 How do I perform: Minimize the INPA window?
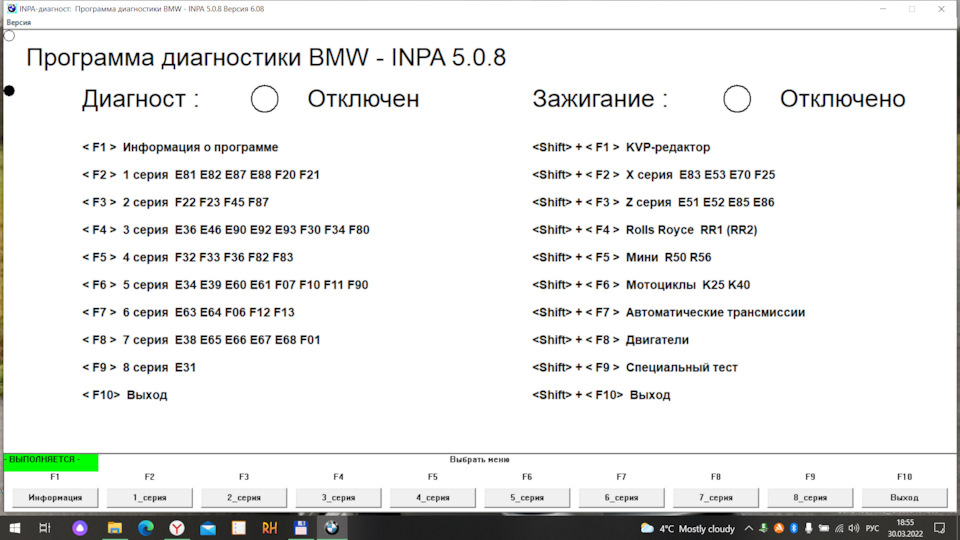[x=883, y=9]
